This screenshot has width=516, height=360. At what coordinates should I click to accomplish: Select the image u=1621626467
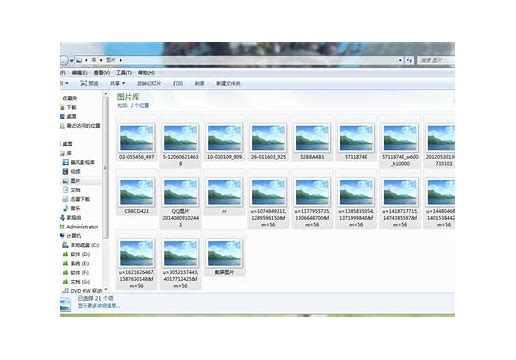coord(137,260)
